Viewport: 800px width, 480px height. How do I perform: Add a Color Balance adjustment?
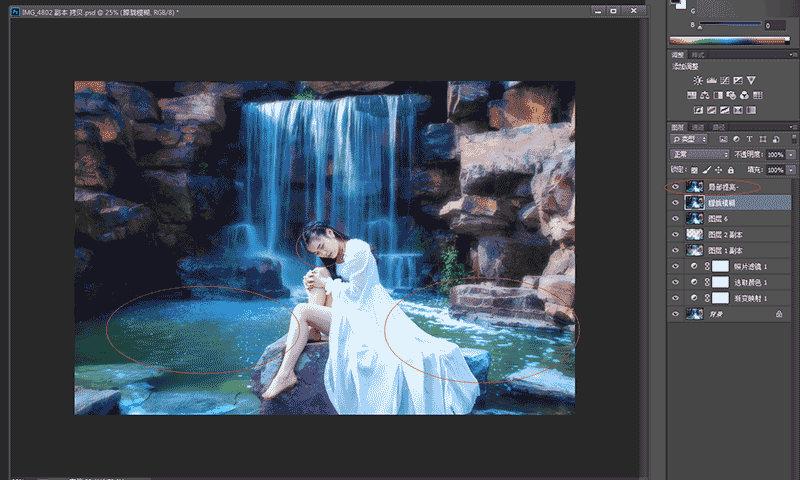[x=704, y=94]
